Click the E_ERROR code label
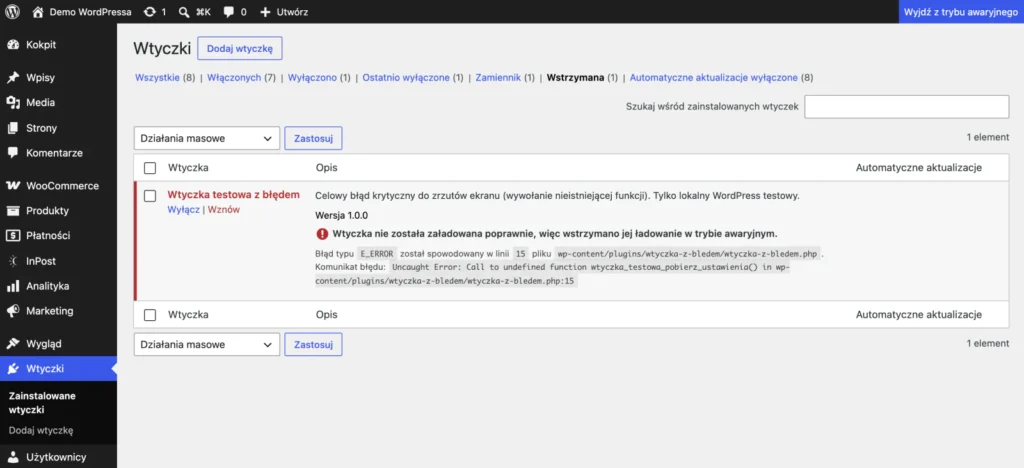This screenshot has width=1024, height=468. coord(377,253)
